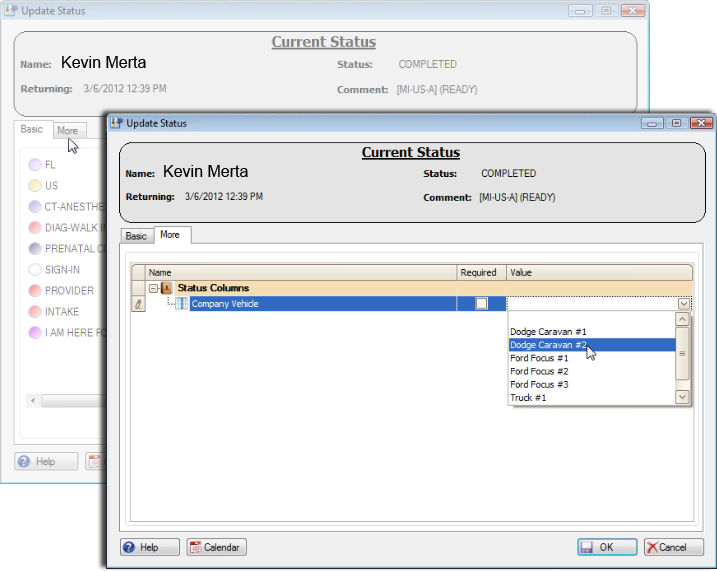Switch to the Basic tab in front window
Viewport: 717px width, 571px height.
click(x=136, y=236)
